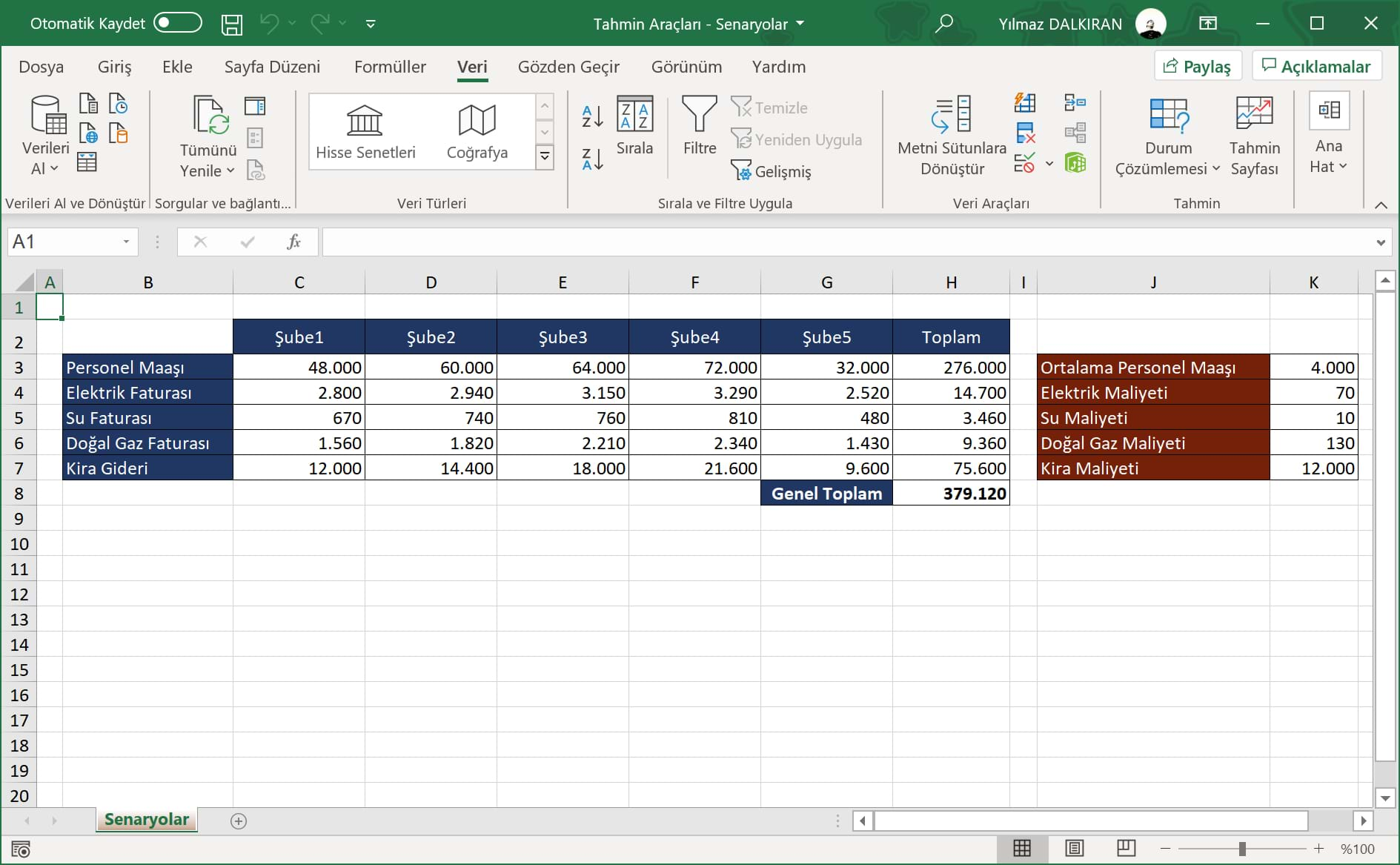Sort A to Z ascending icon
This screenshot has width=1400, height=865.
pos(593,116)
